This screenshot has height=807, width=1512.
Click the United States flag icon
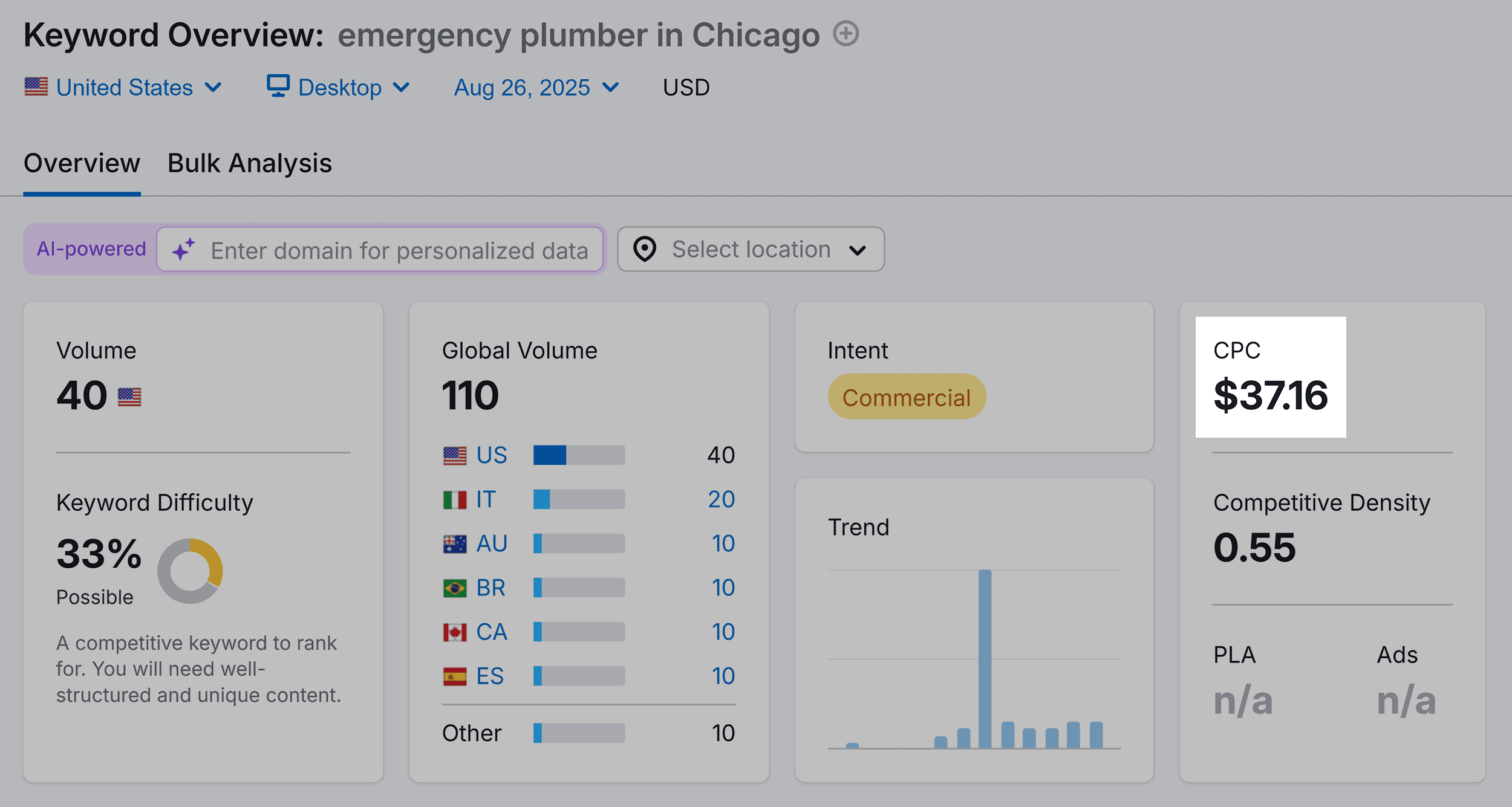(x=36, y=87)
